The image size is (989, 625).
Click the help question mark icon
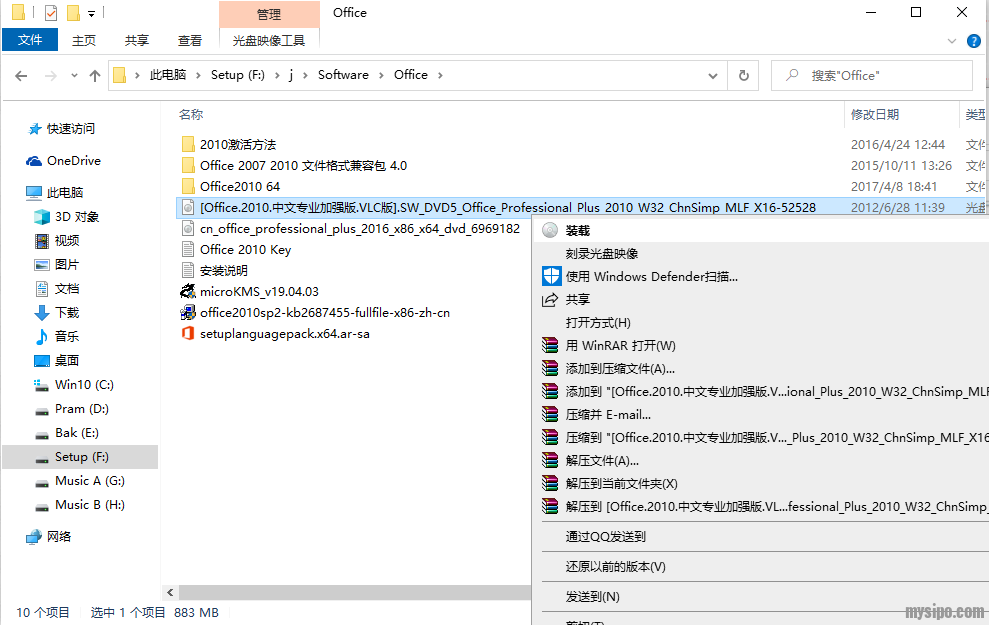pyautogui.click(x=973, y=41)
